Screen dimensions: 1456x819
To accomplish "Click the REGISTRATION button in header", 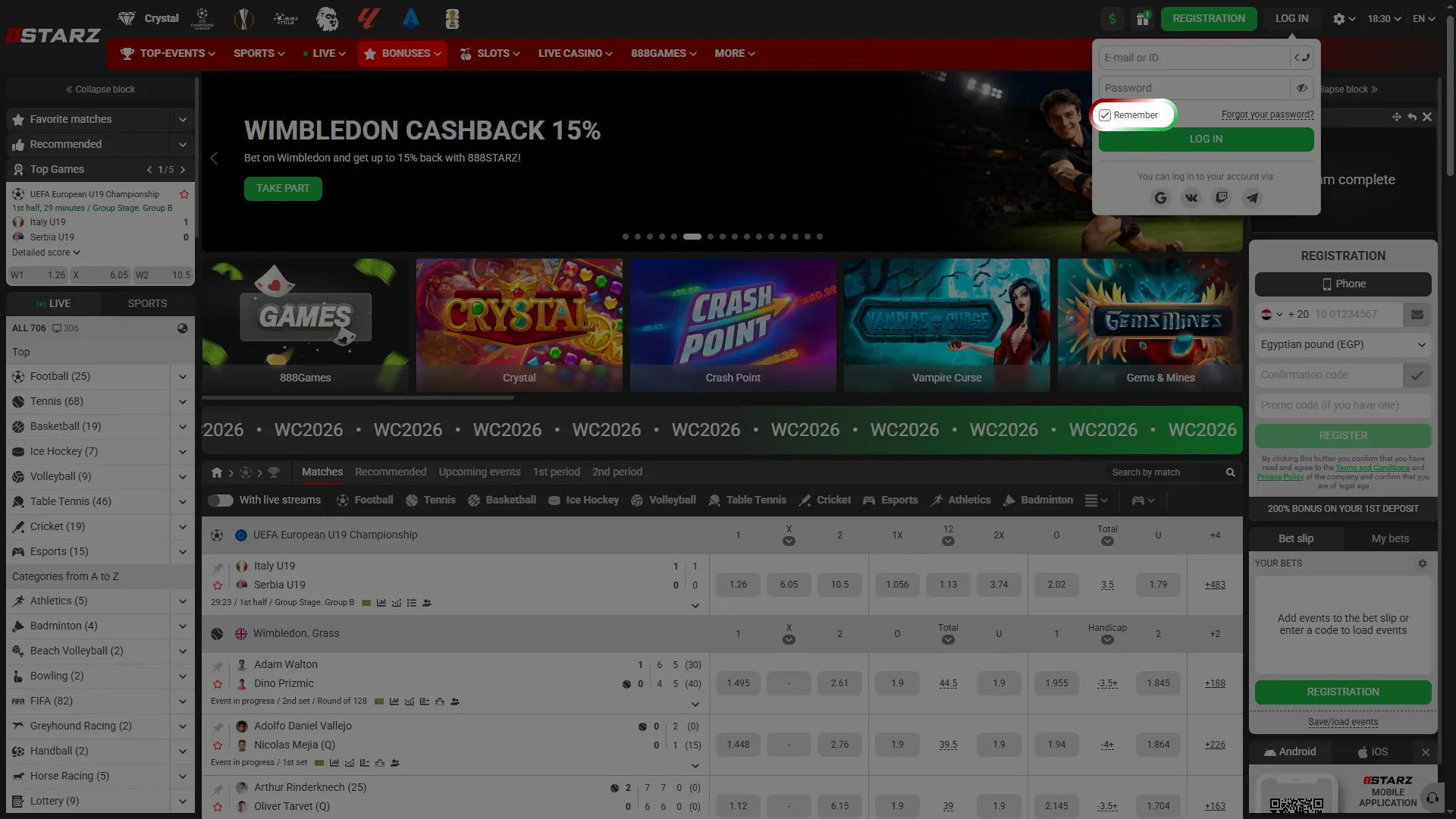I will coord(1209,19).
